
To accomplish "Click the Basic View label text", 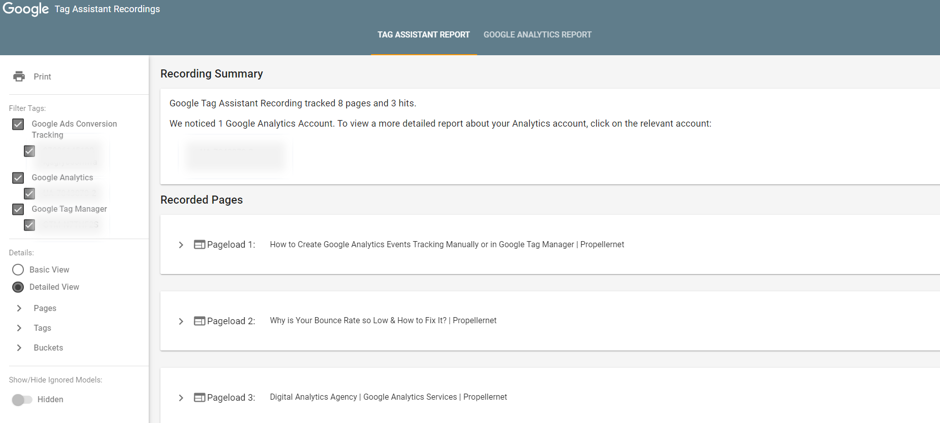I will pyautogui.click(x=49, y=270).
